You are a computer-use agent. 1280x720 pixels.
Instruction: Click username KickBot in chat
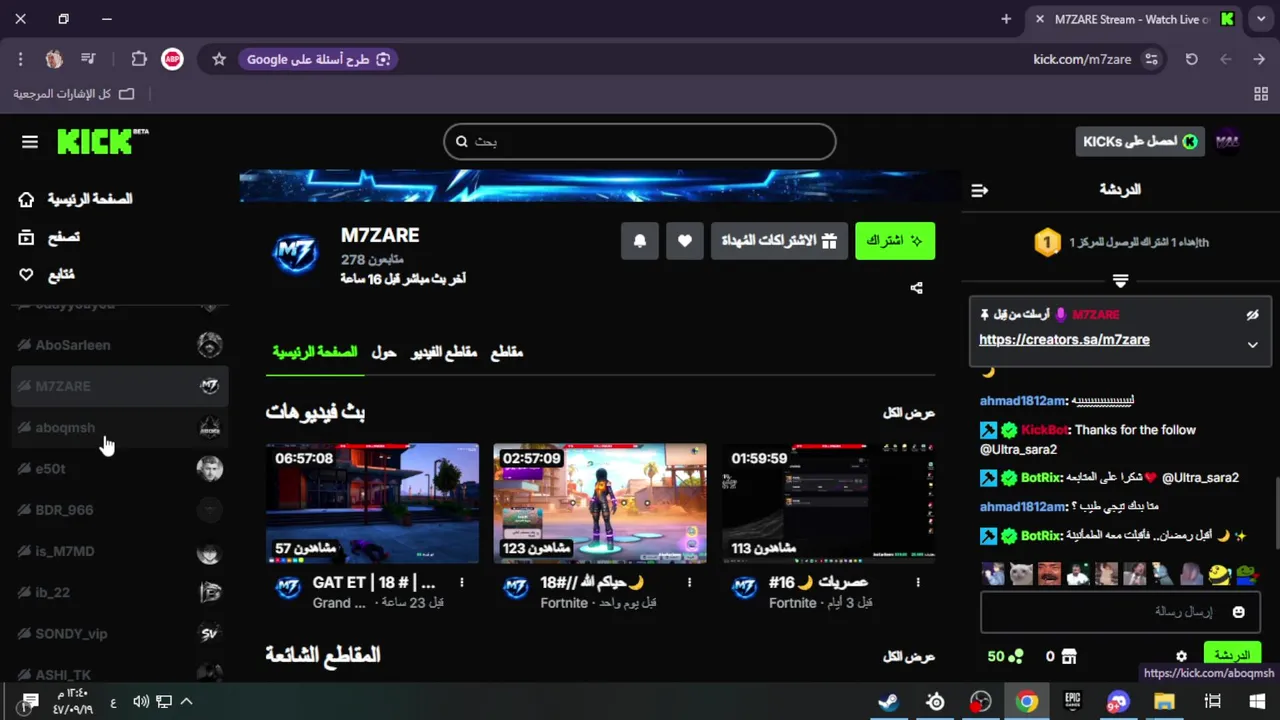pos(1044,430)
